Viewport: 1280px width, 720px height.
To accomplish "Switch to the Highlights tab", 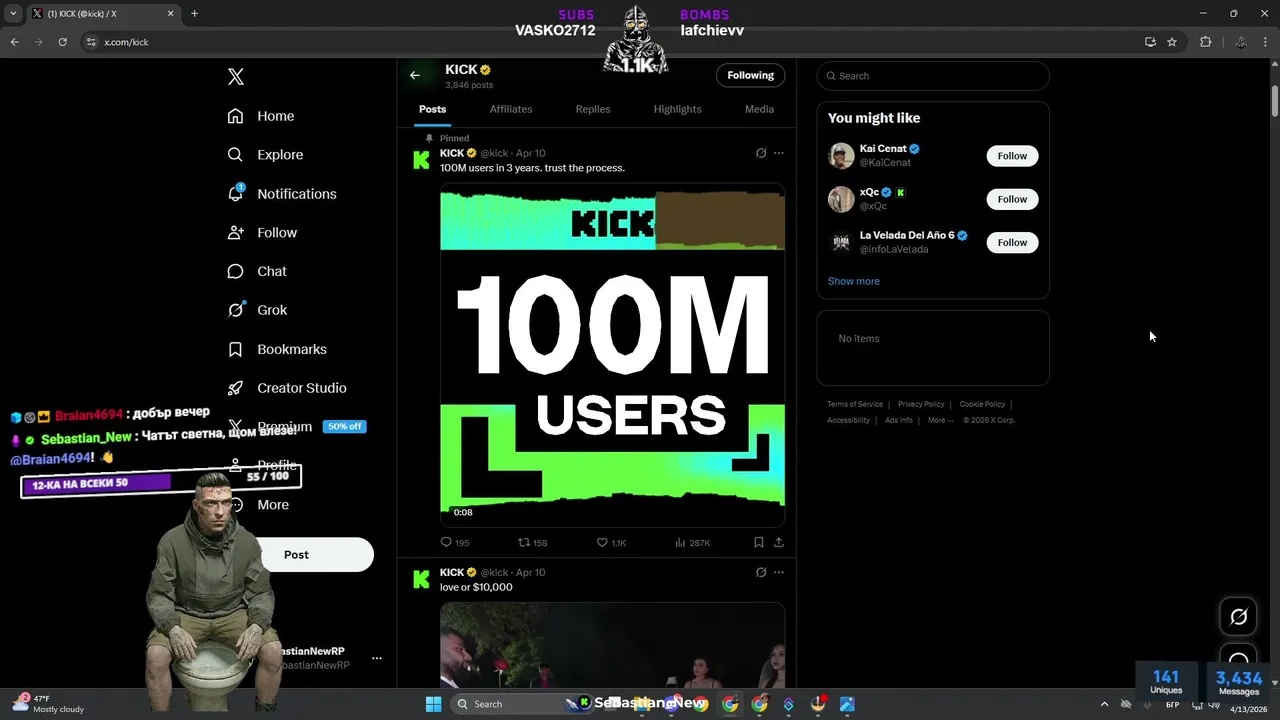I will 677,109.
